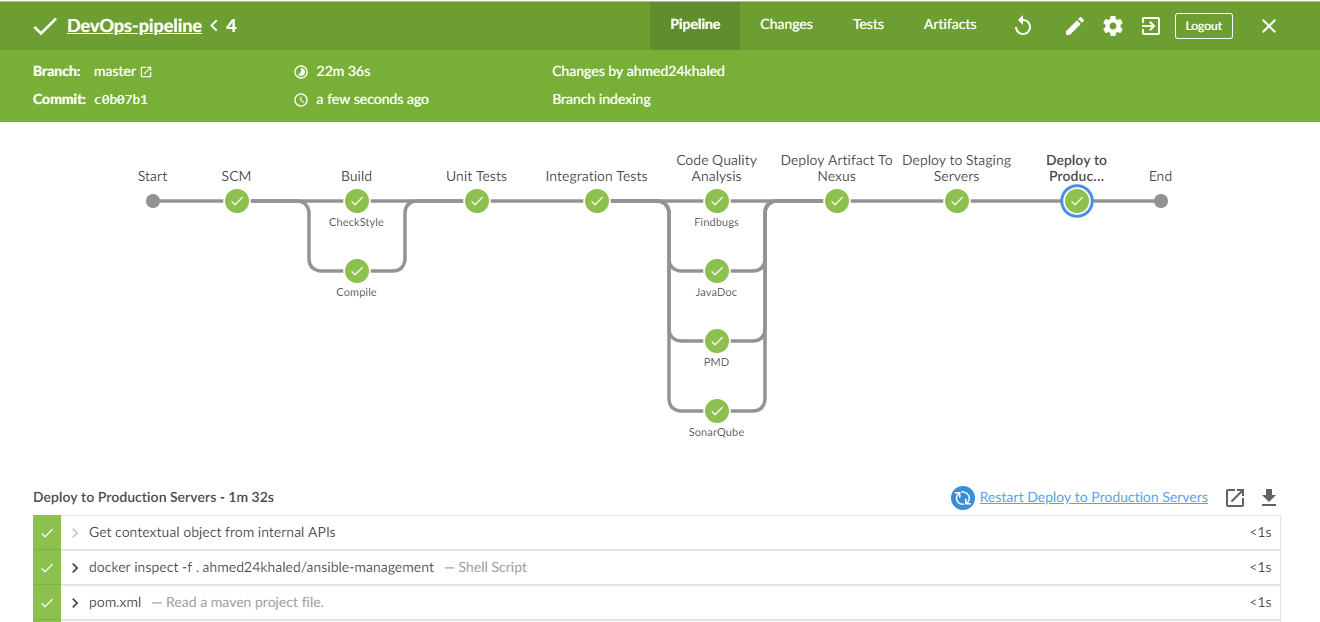Viewport: 1320px width, 622px height.
Task: Open the DevOps-pipeline title link
Action: click(x=134, y=26)
